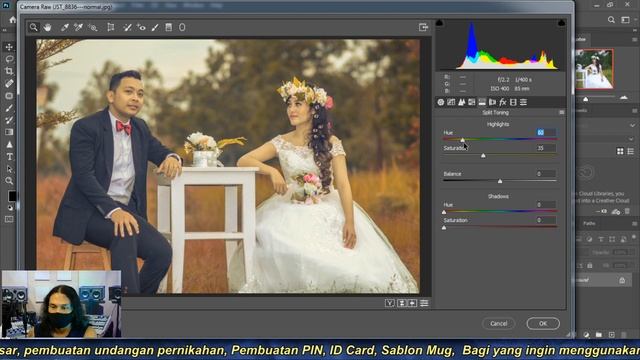Open the workspace switcher icon
Viewport: 640px width, 360px height.
click(625, 20)
